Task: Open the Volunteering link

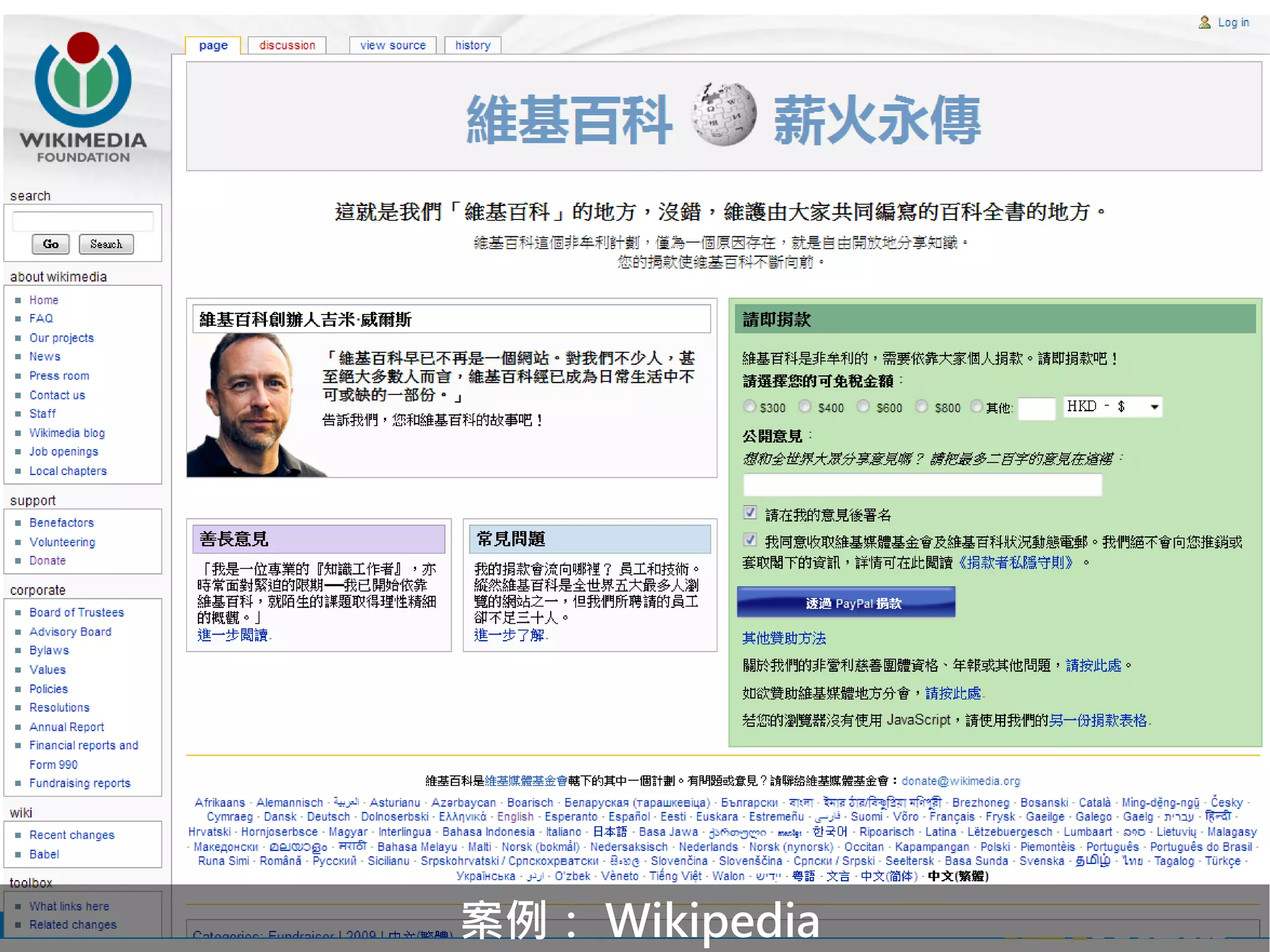Action: tap(62, 542)
